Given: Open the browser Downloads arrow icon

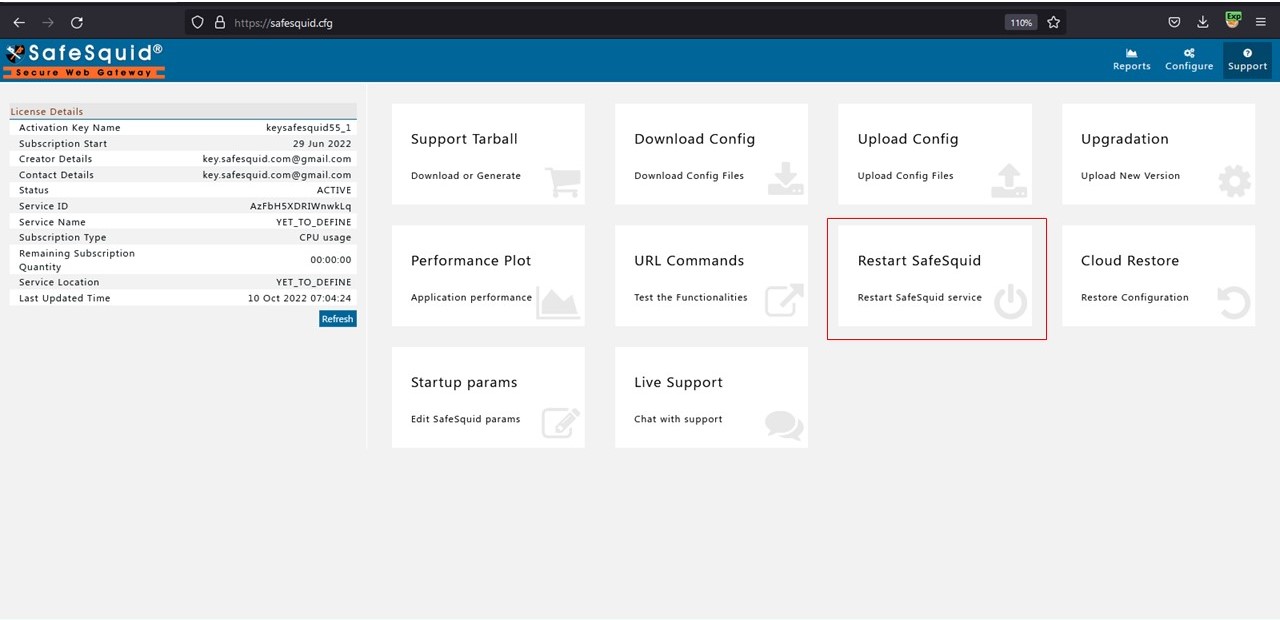Looking at the screenshot, I should coord(1203,22).
